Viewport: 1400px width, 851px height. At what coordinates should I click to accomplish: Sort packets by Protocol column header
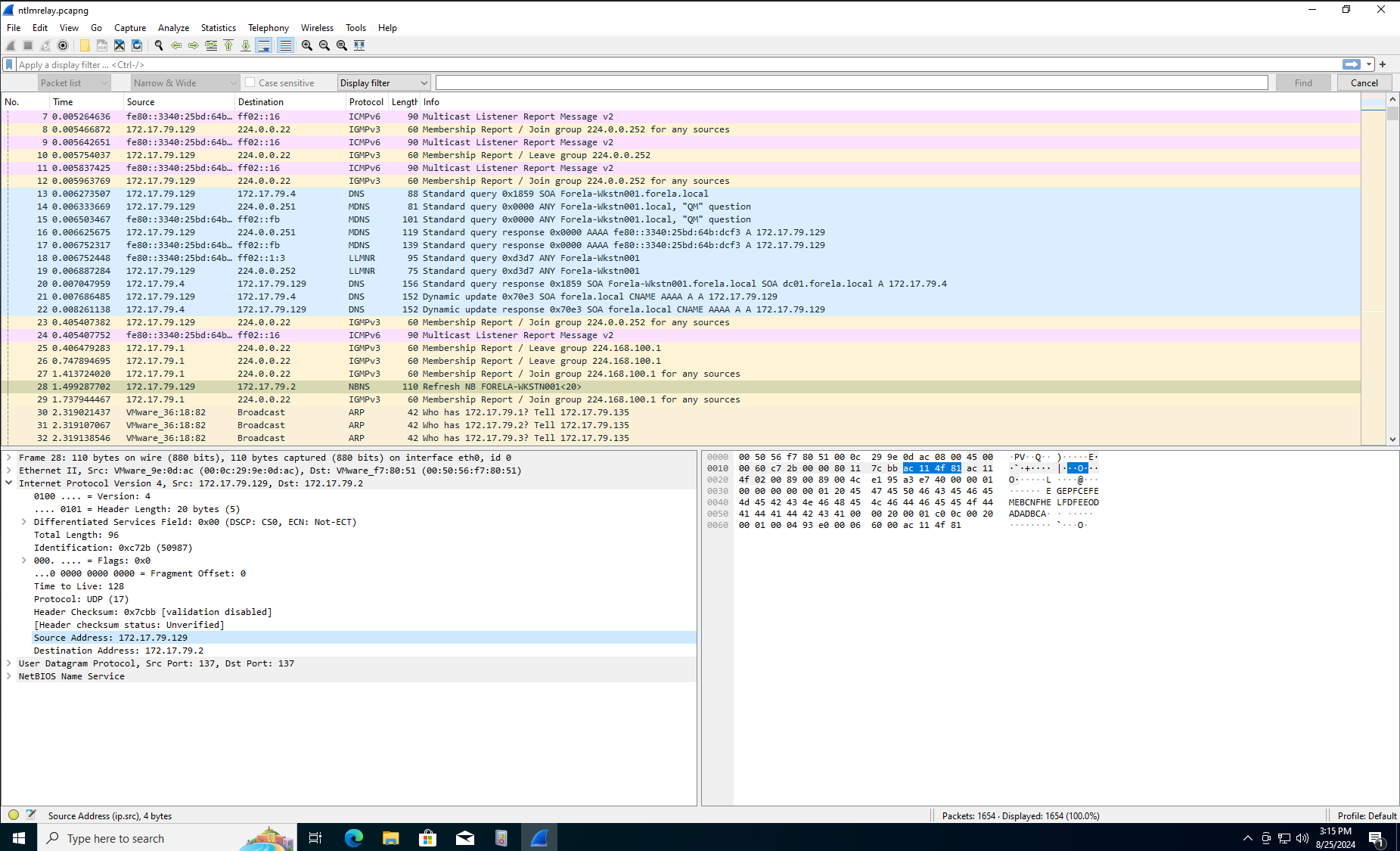[x=366, y=102]
